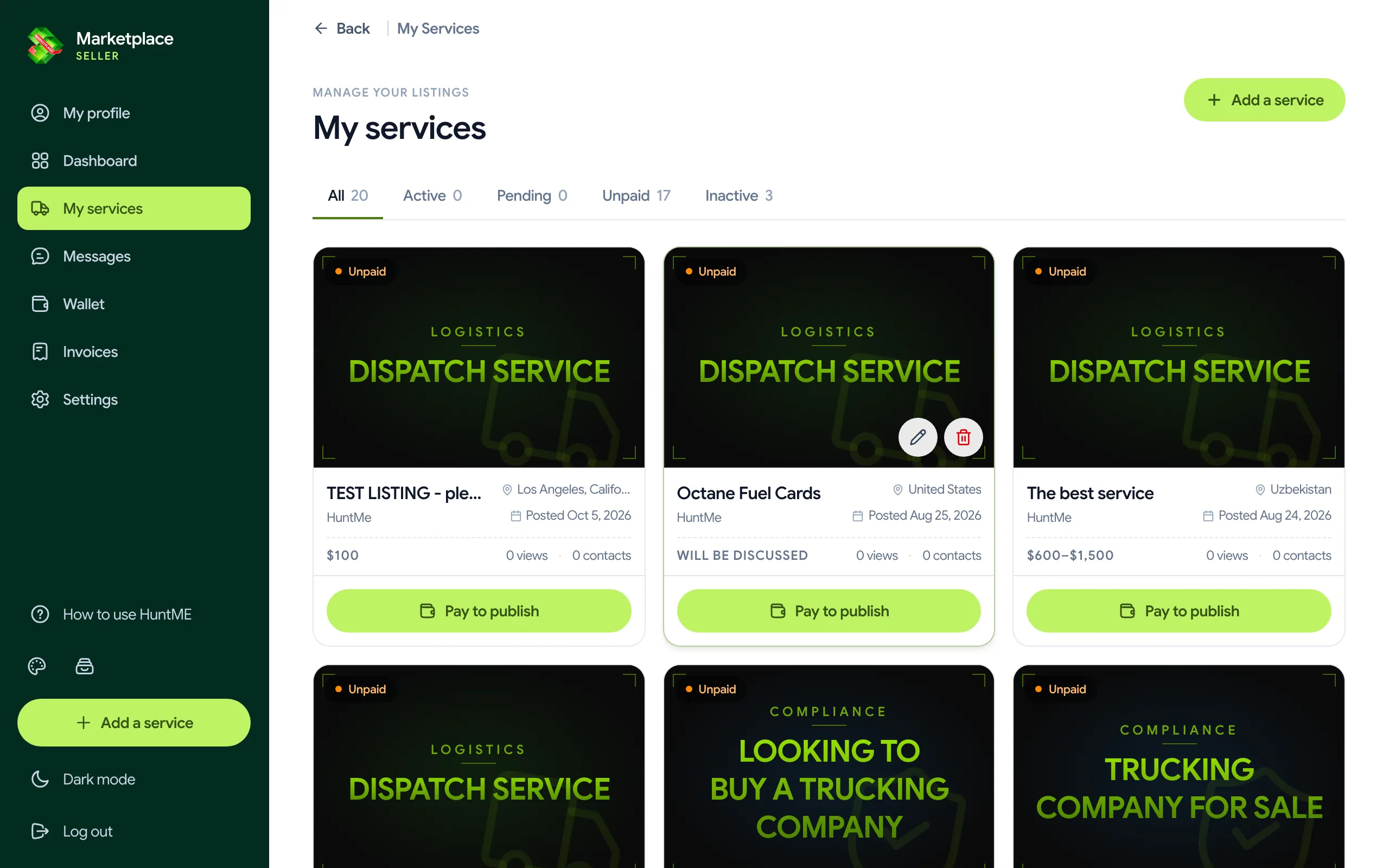Screen dimensions: 1389x868
Task: Click the WILL BE DISCUSSED price label
Action: point(742,555)
